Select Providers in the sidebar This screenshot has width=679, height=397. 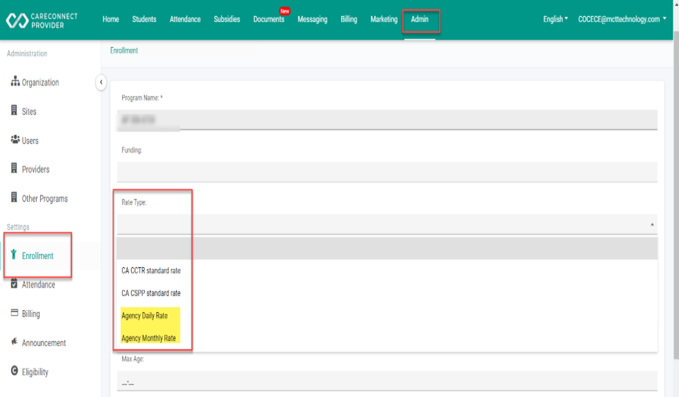[x=36, y=169]
